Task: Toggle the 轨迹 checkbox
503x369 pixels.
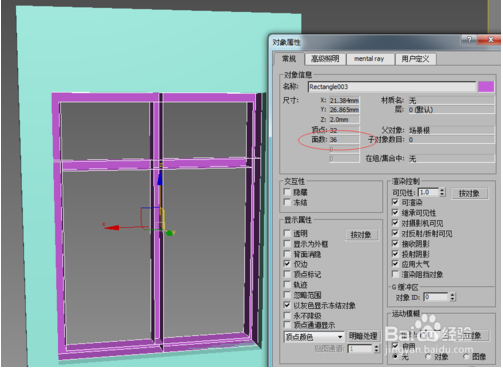Action: (x=287, y=285)
